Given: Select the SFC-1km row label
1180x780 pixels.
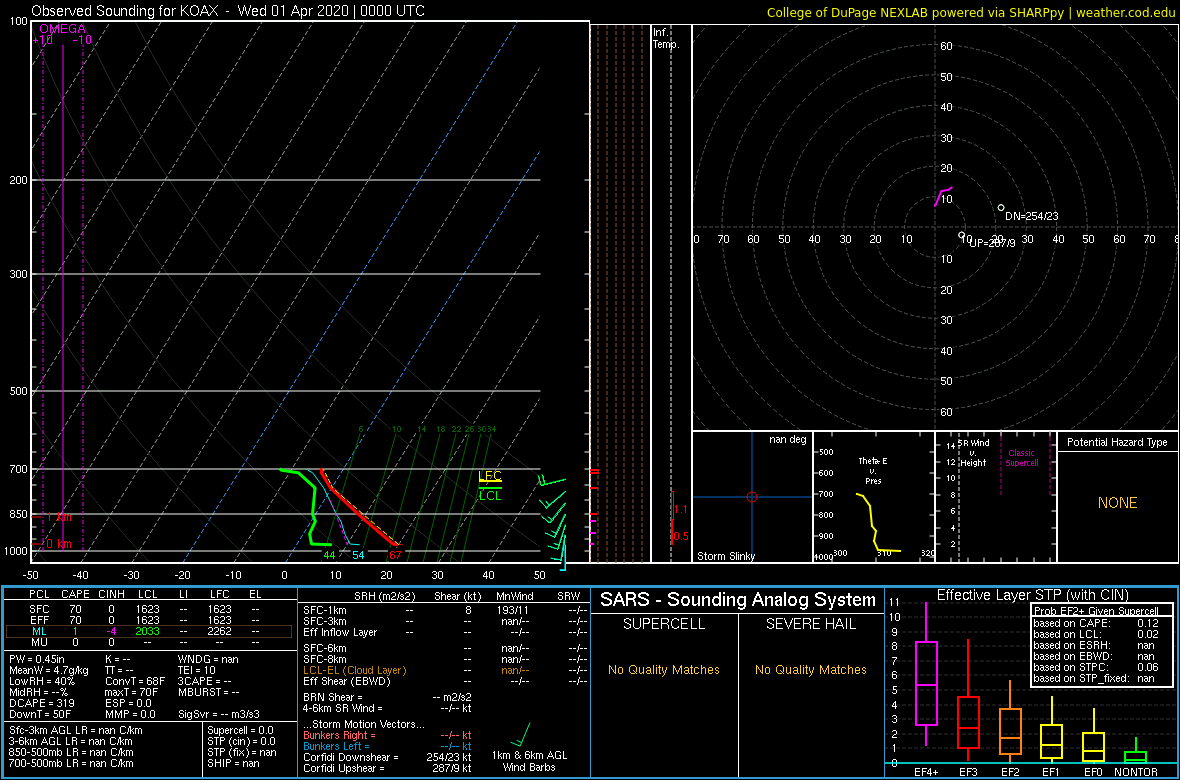Looking at the screenshot, I should pos(324,611).
